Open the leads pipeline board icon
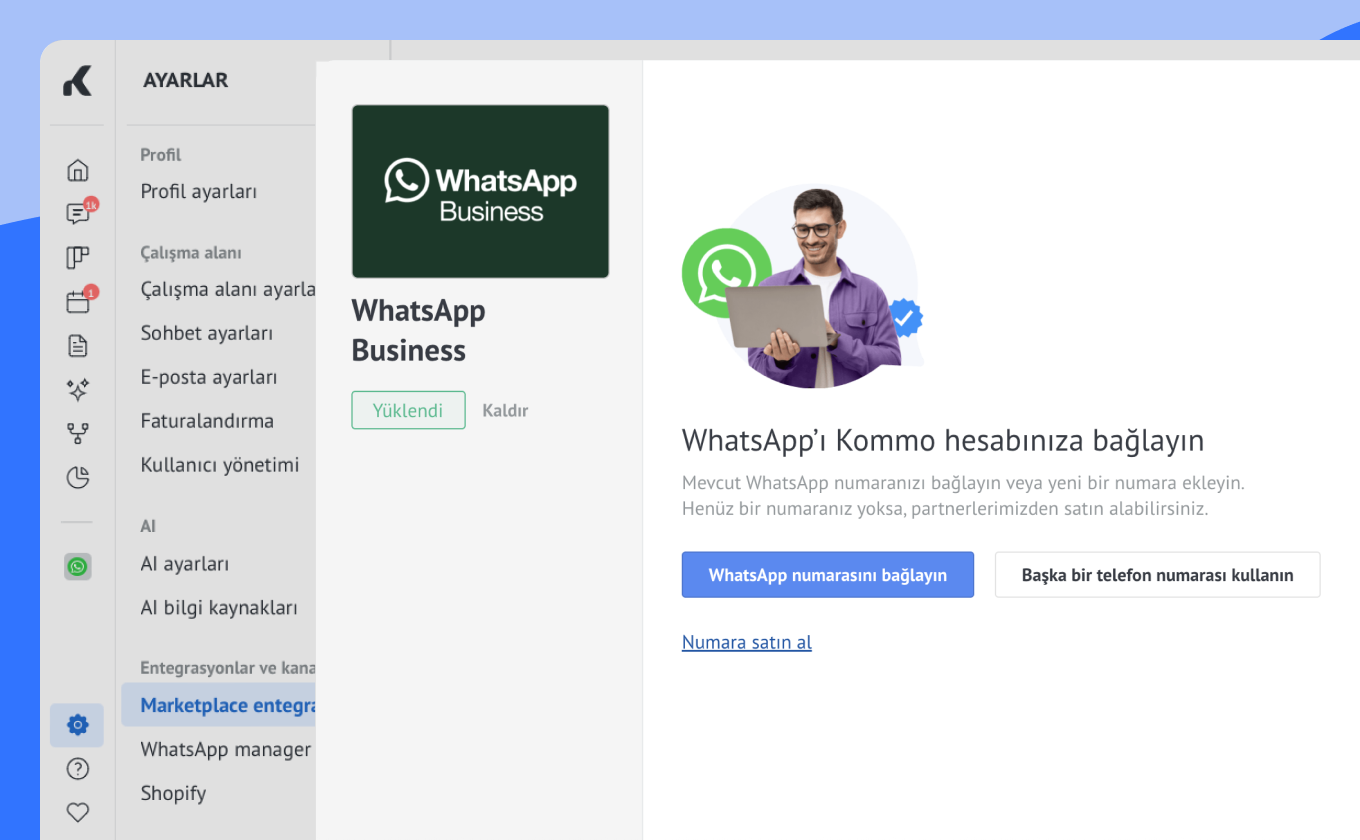 coord(77,258)
